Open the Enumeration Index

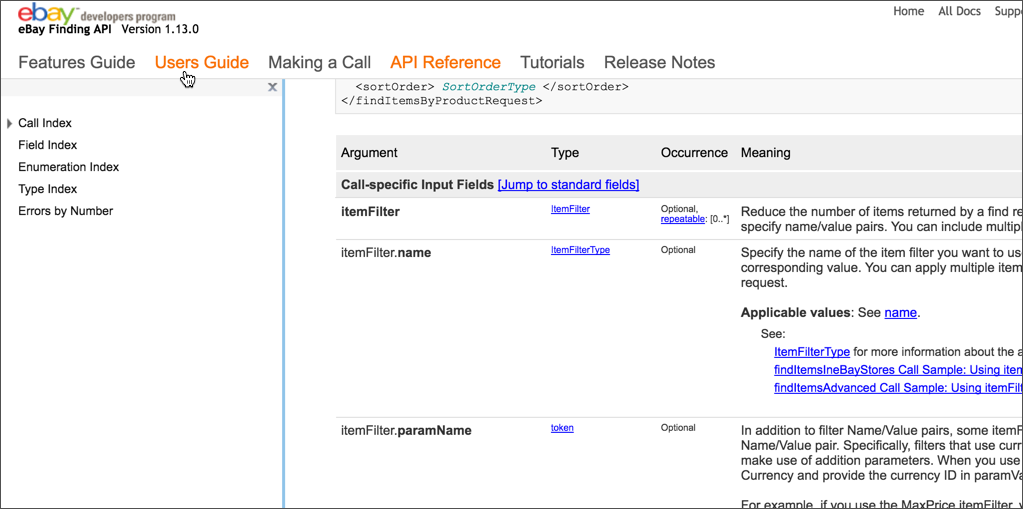68,167
